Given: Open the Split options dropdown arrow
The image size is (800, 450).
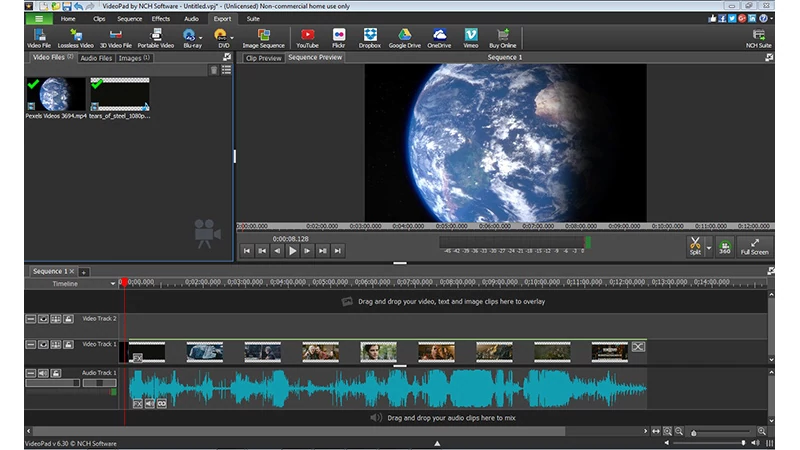Looking at the screenshot, I should [x=709, y=248].
